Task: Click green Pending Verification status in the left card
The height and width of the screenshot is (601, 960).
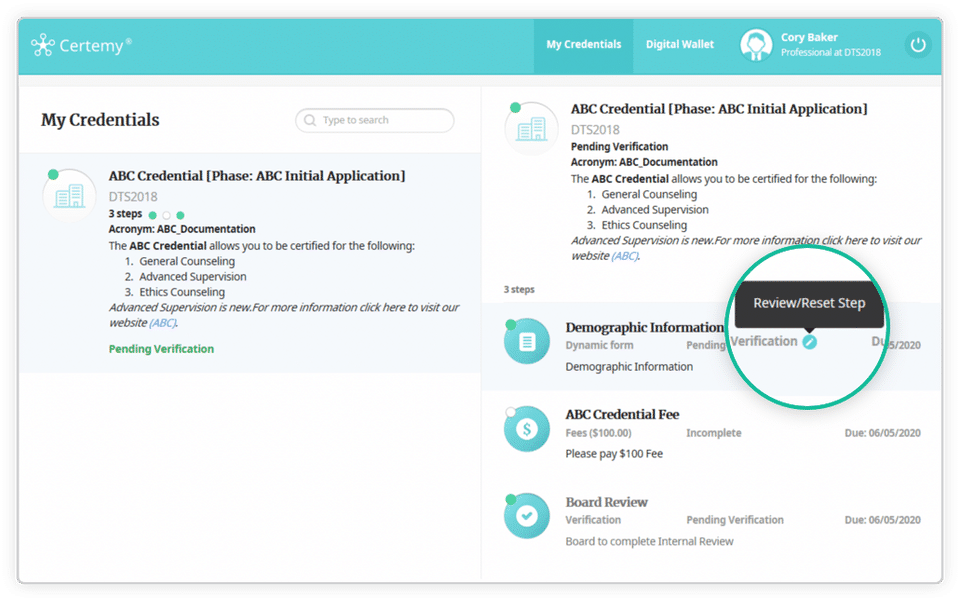Action: pos(161,349)
